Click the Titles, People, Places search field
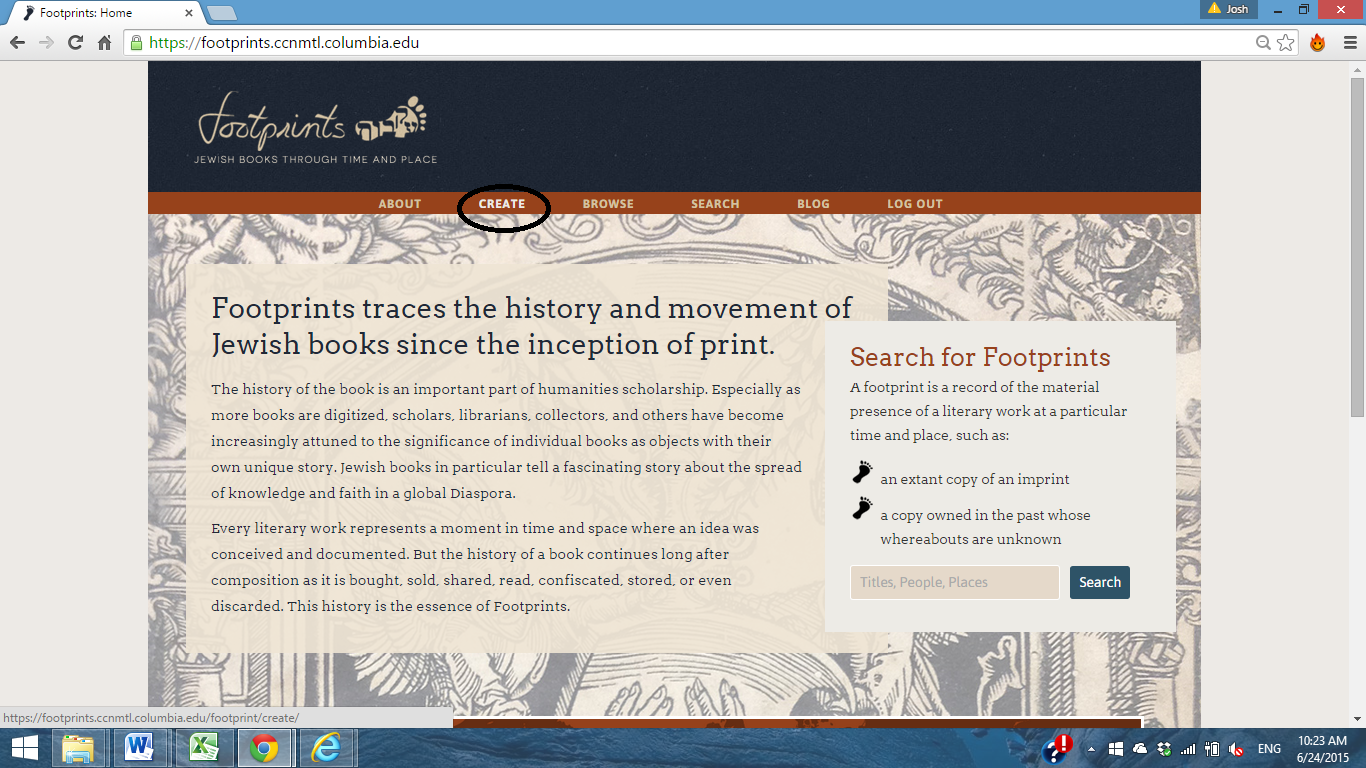 [954, 582]
